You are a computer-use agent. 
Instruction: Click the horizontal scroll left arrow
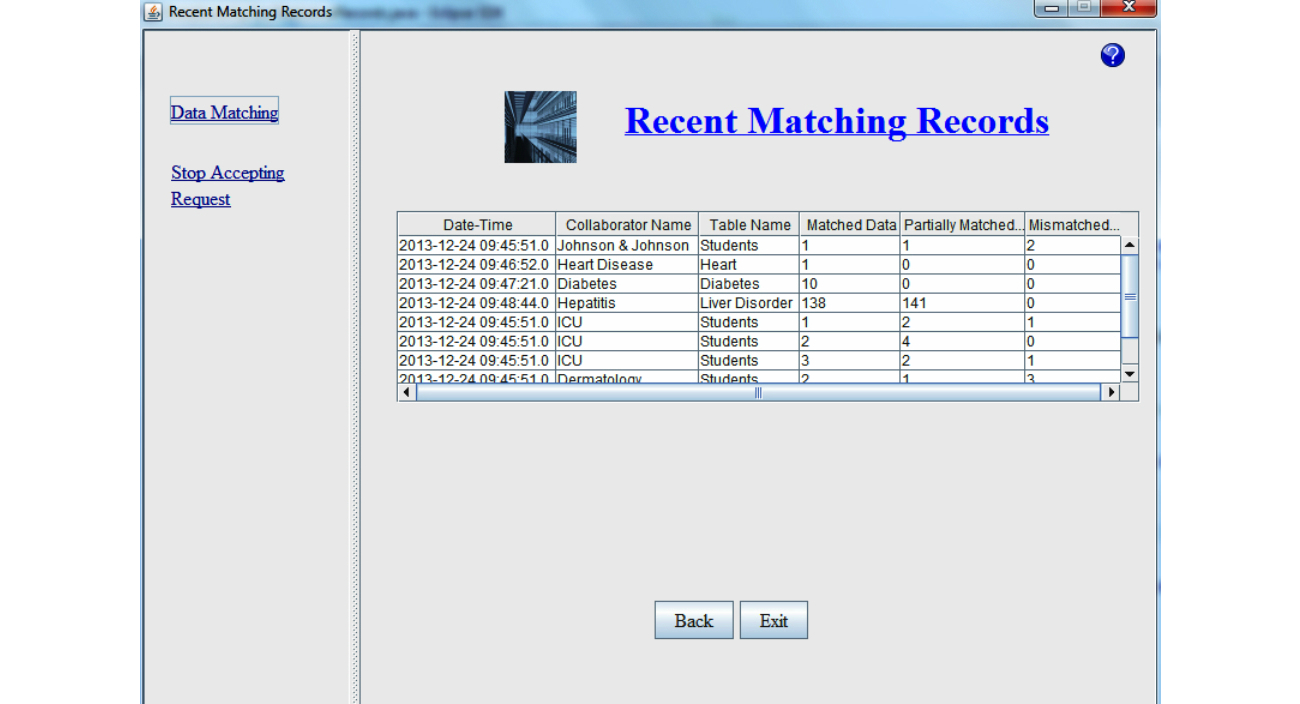(407, 393)
